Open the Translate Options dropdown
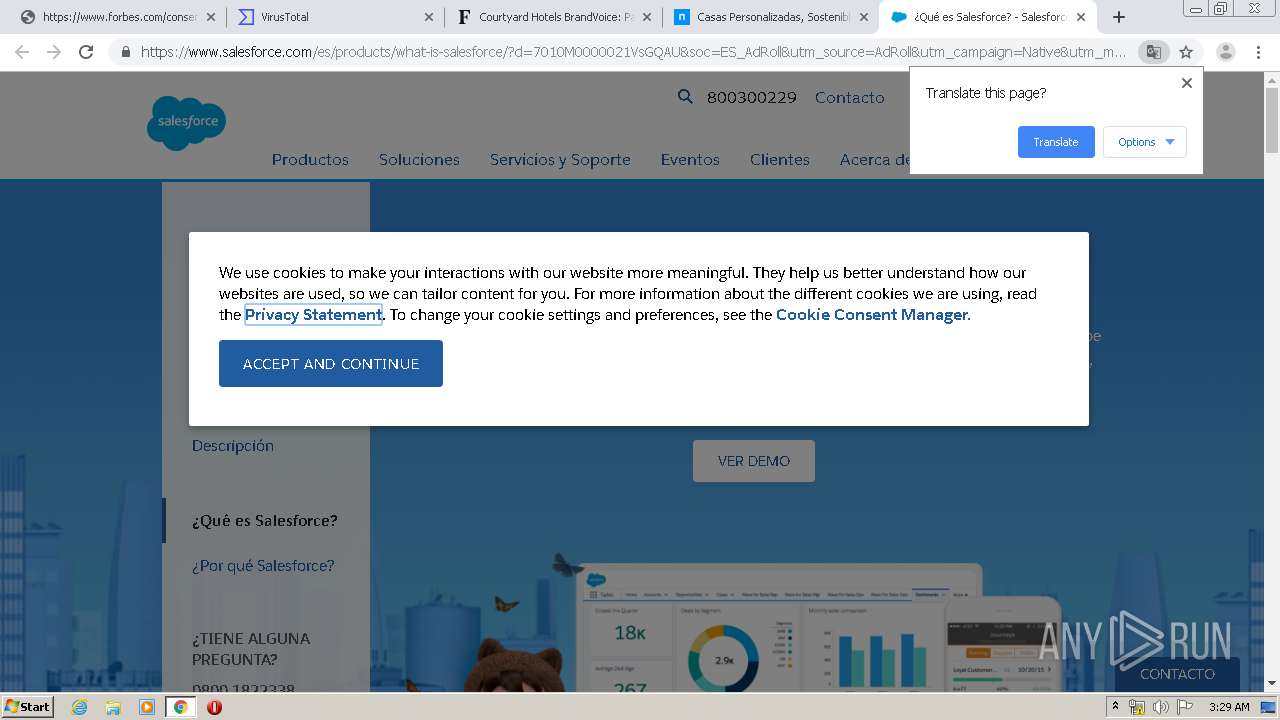Image resolution: width=1280 pixels, height=720 pixels. click(1145, 142)
